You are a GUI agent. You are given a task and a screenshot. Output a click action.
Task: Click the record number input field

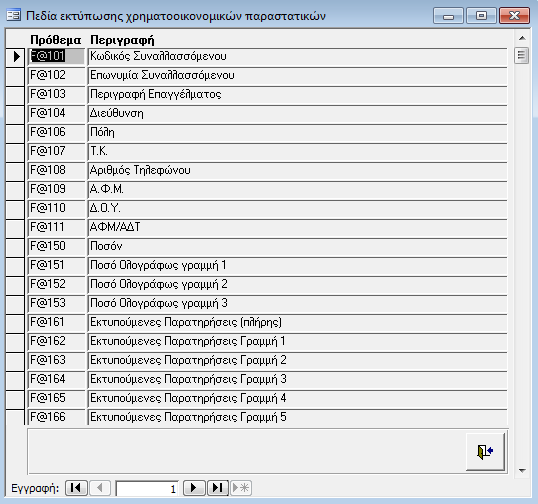pos(147,488)
